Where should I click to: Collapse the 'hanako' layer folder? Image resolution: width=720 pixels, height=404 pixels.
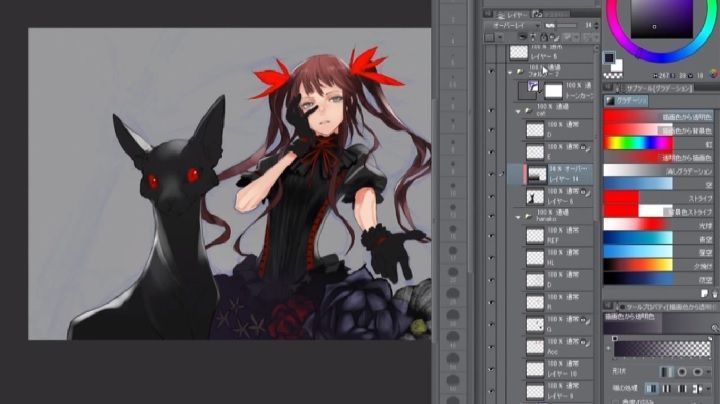(518, 216)
